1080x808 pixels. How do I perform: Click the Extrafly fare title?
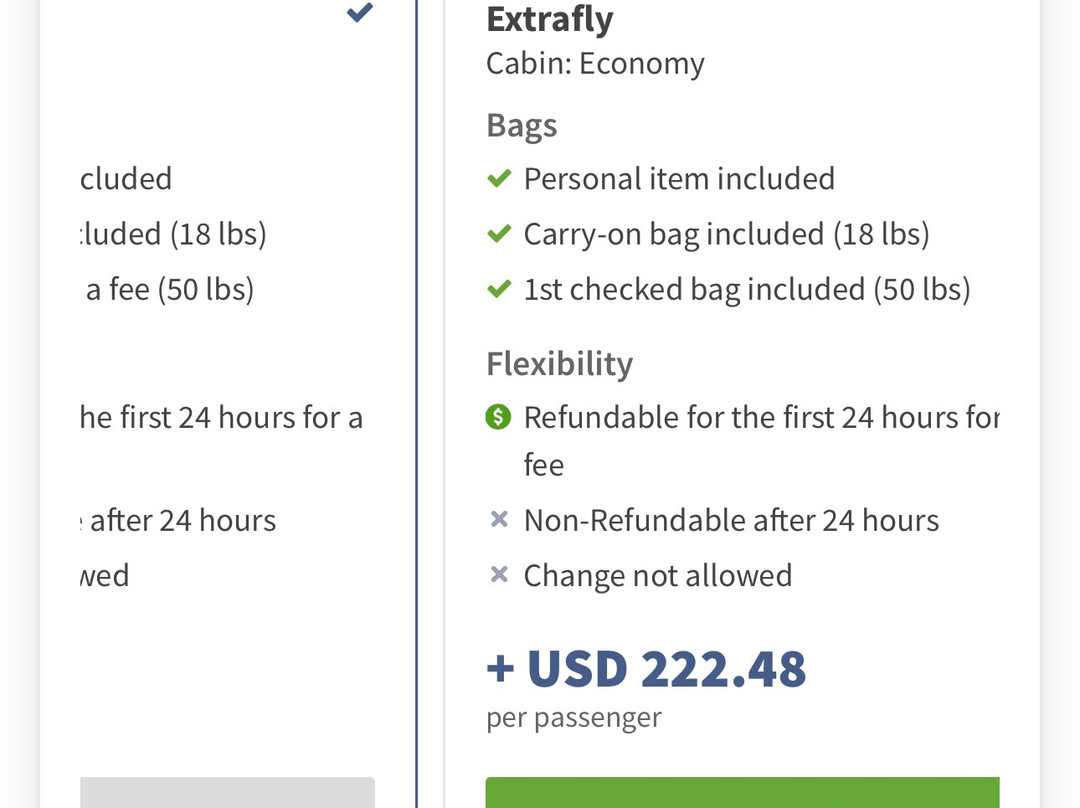tap(549, 19)
